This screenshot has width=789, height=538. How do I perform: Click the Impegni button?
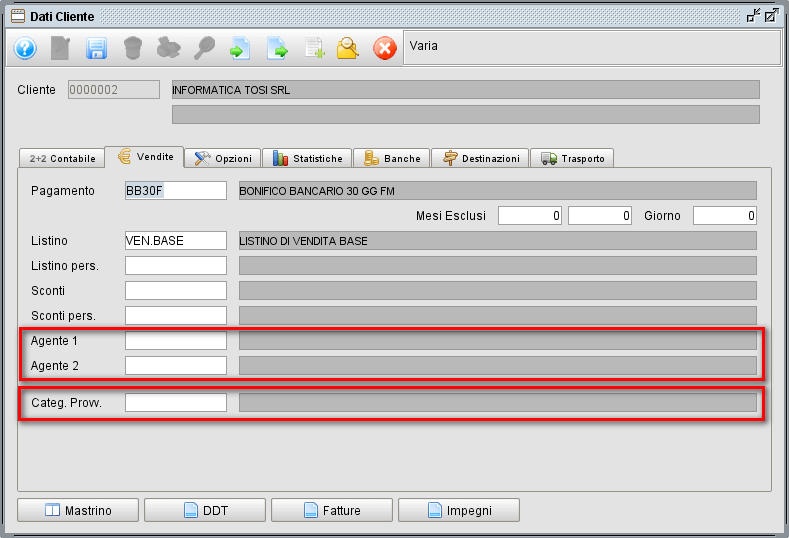(459, 510)
